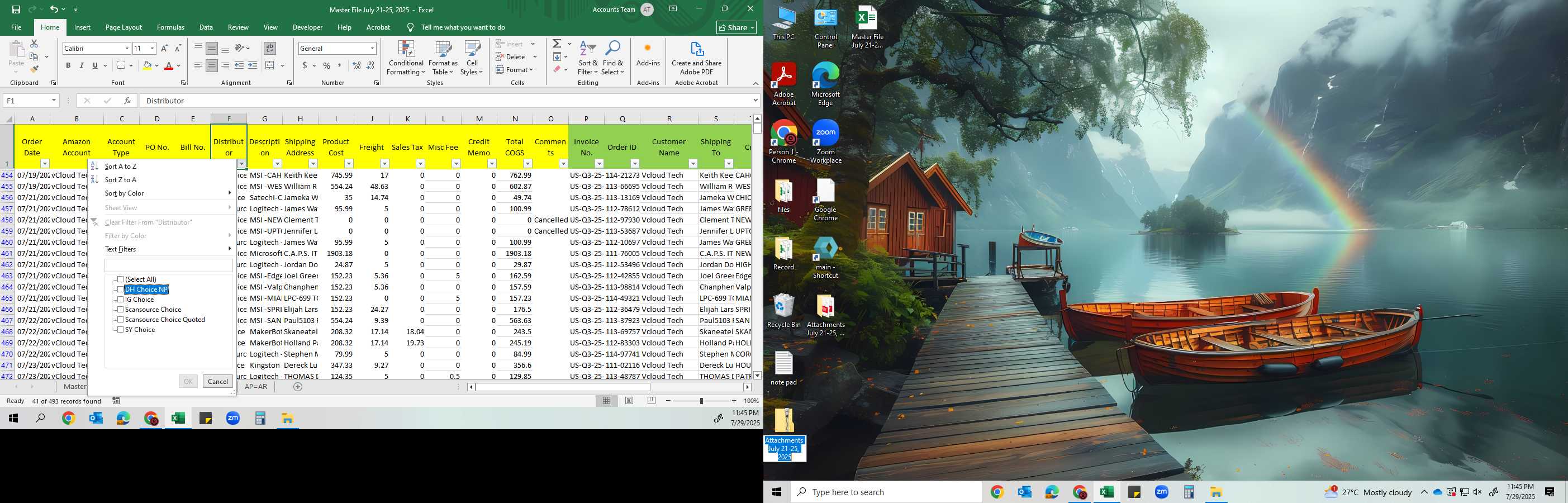Open Find & Select menu
Screen dimensions: 1568x503
pos(613,59)
